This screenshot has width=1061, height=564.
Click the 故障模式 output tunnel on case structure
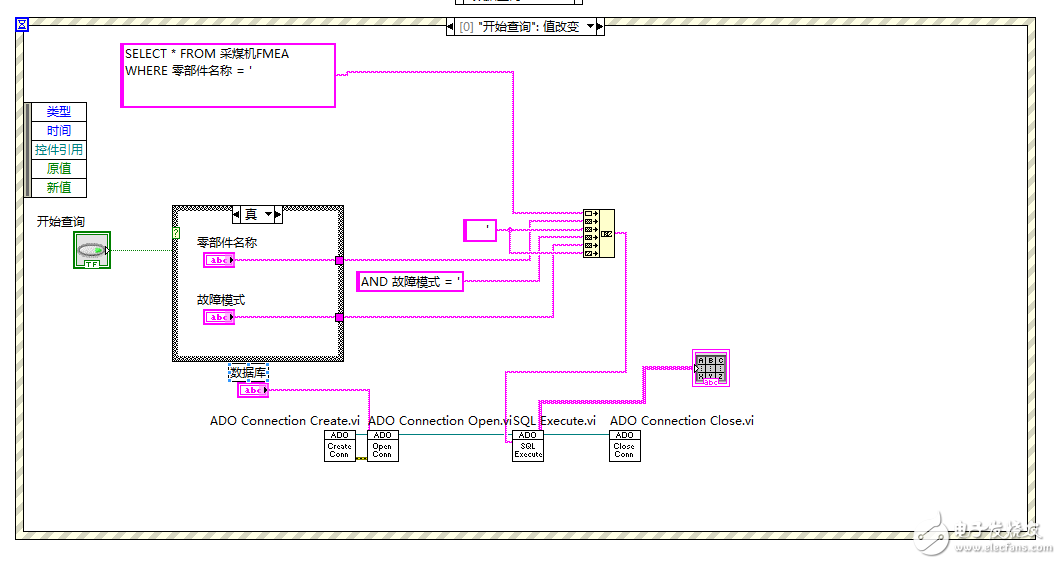click(x=339, y=317)
